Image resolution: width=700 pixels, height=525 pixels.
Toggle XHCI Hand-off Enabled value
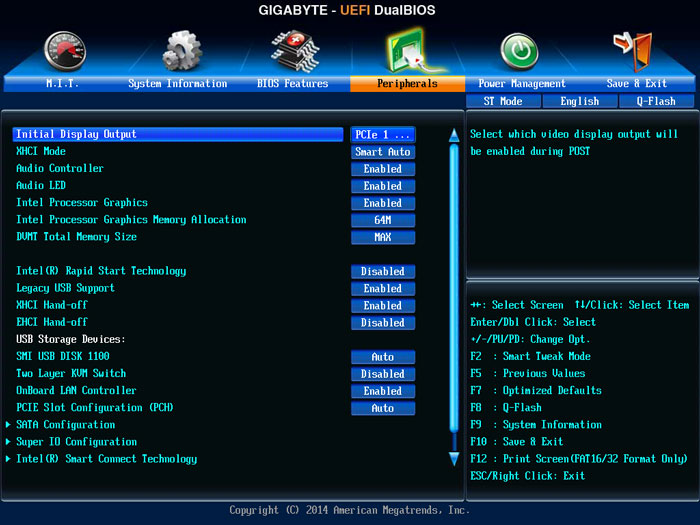383,305
